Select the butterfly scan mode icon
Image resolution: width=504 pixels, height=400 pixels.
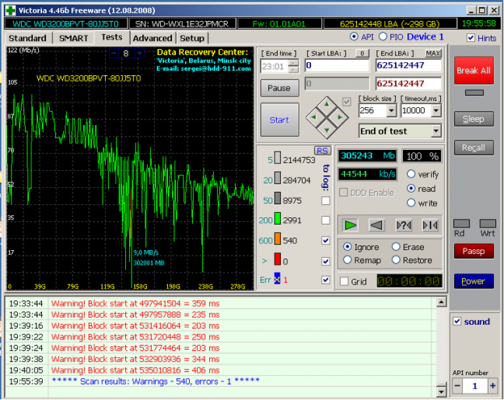(x=430, y=225)
